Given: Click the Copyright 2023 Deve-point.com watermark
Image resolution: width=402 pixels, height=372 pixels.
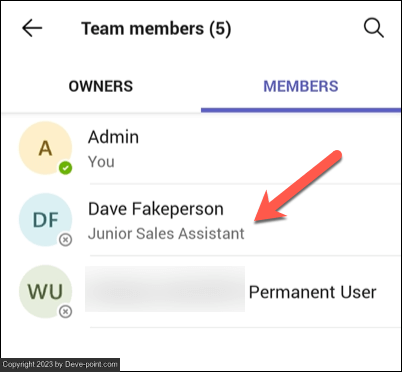Looking at the screenshot, I should click(60, 364).
